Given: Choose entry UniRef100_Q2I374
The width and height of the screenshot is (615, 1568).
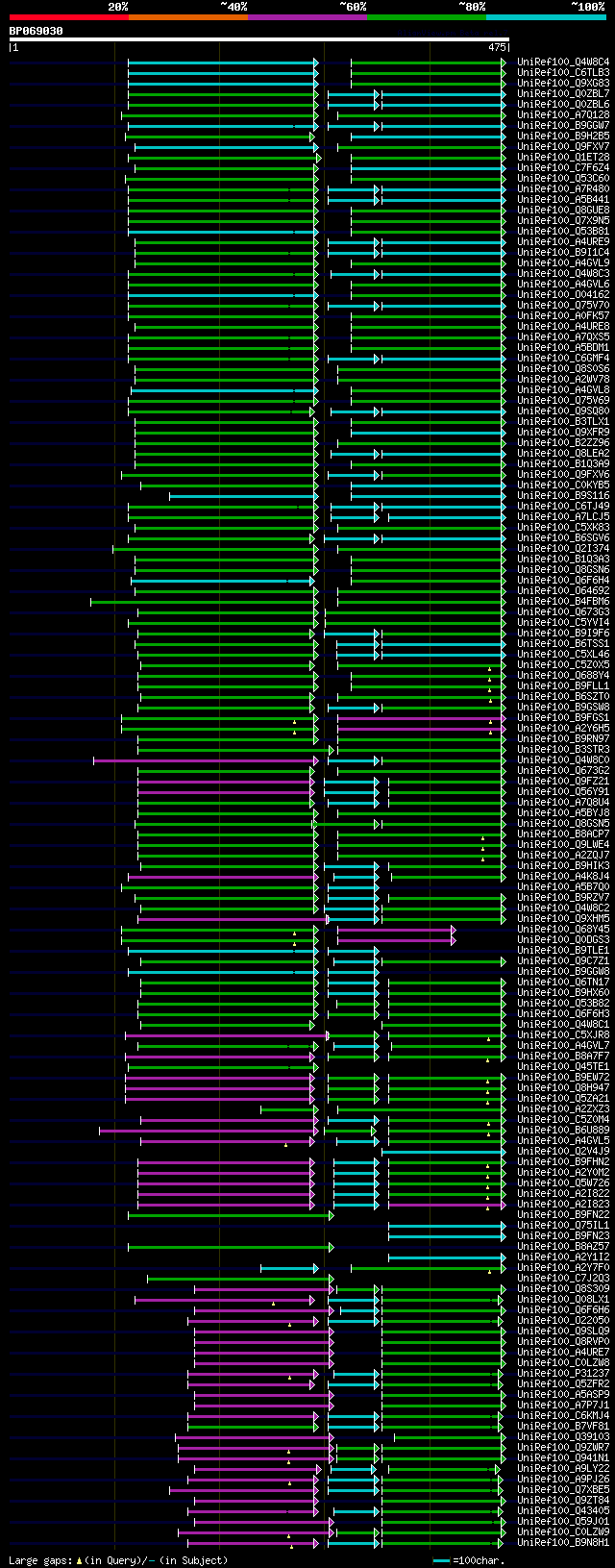Looking at the screenshot, I should pos(563,548).
